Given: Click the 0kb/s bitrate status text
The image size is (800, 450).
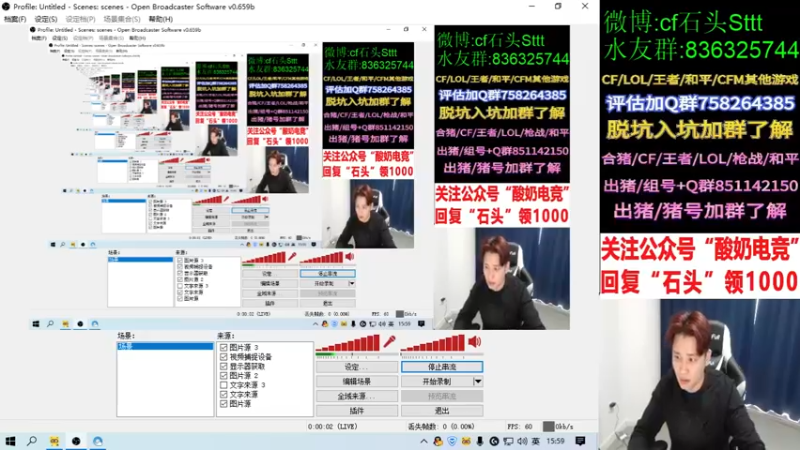Looking at the screenshot, I should tap(564, 427).
